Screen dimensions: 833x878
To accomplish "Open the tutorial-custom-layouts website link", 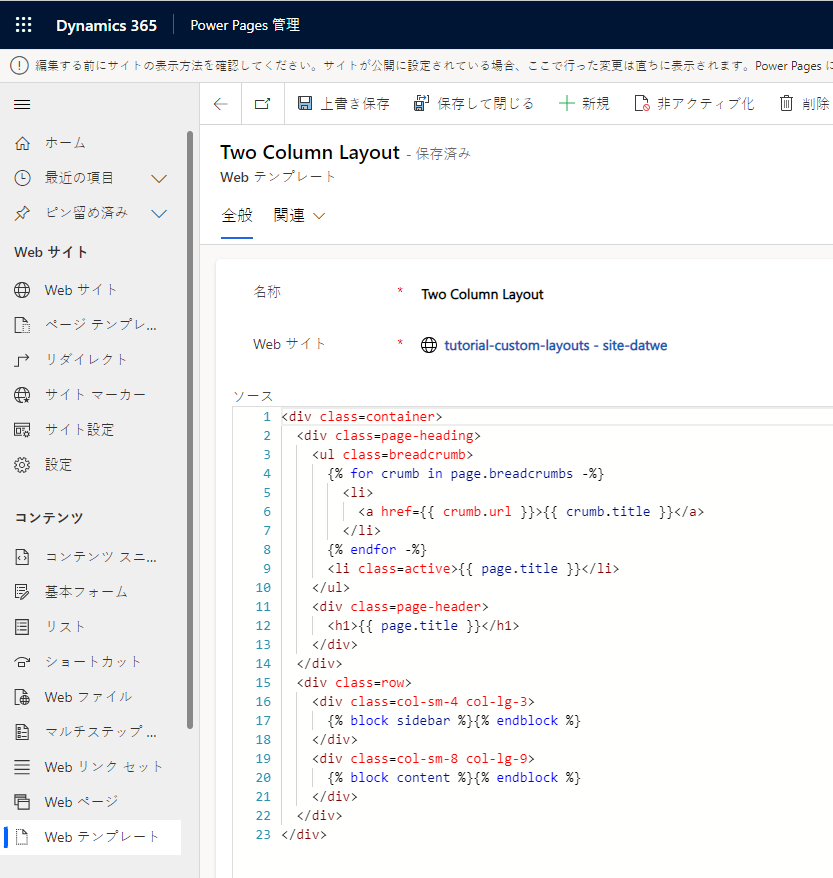I will tap(555, 344).
